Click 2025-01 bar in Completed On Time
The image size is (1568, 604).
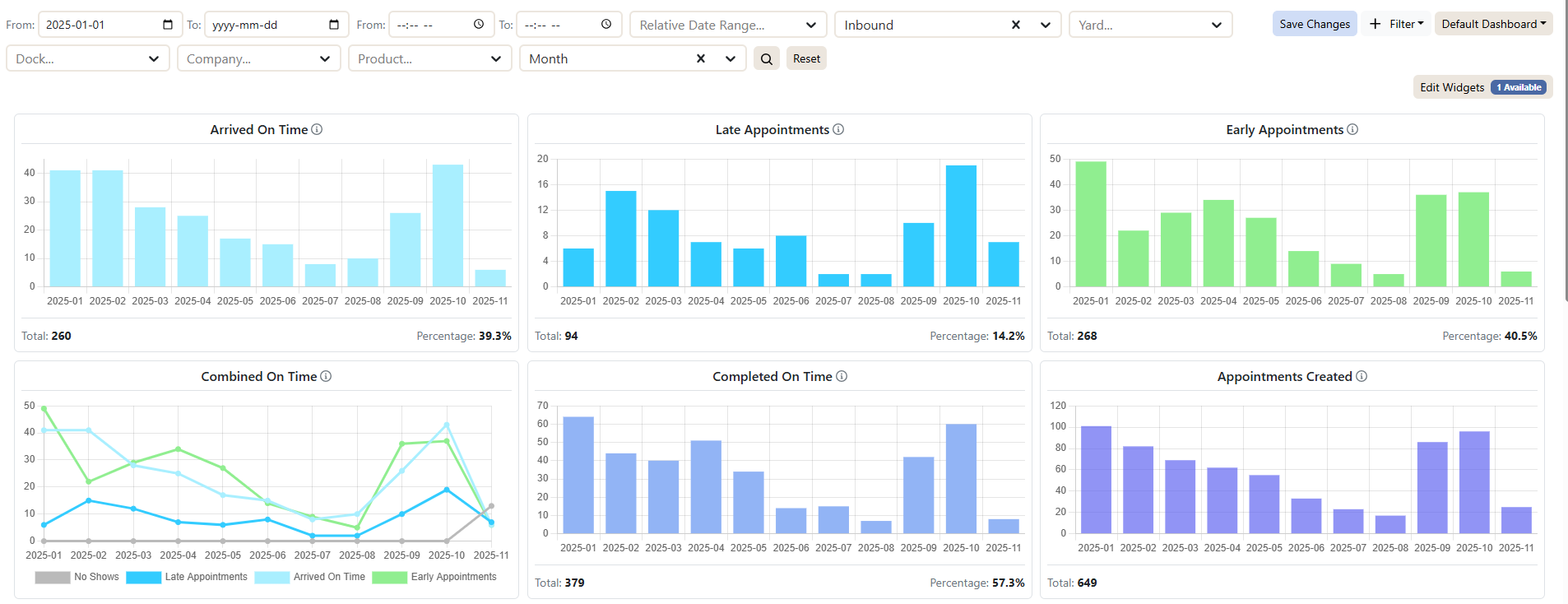tap(578, 475)
